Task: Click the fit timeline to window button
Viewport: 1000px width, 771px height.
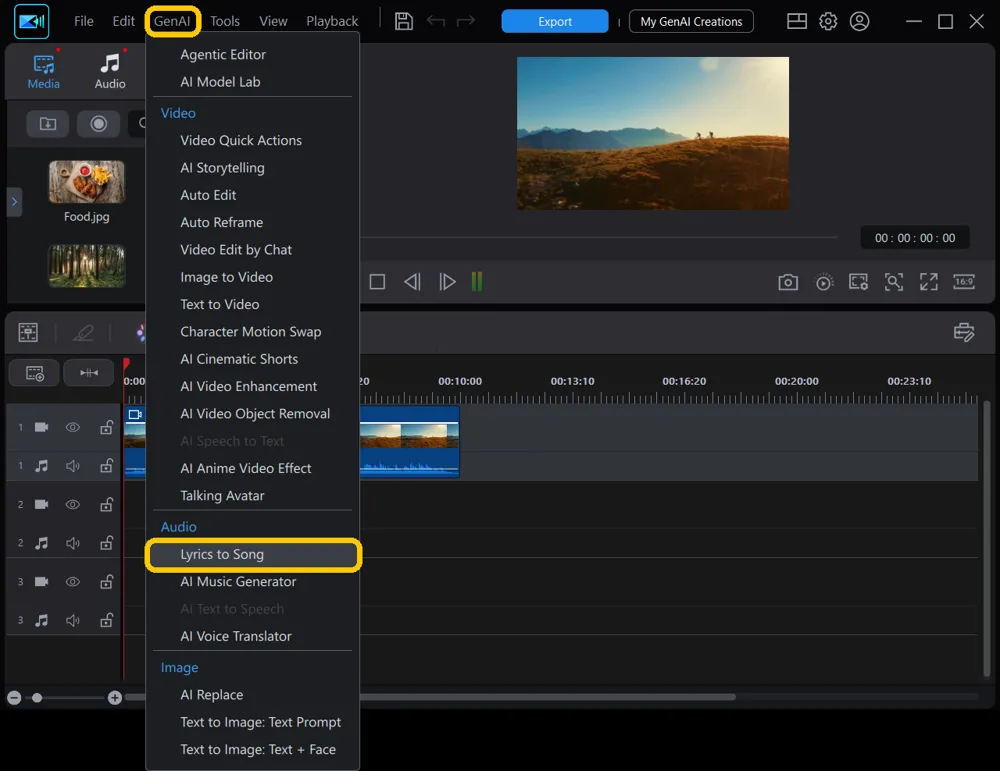Action: point(89,372)
